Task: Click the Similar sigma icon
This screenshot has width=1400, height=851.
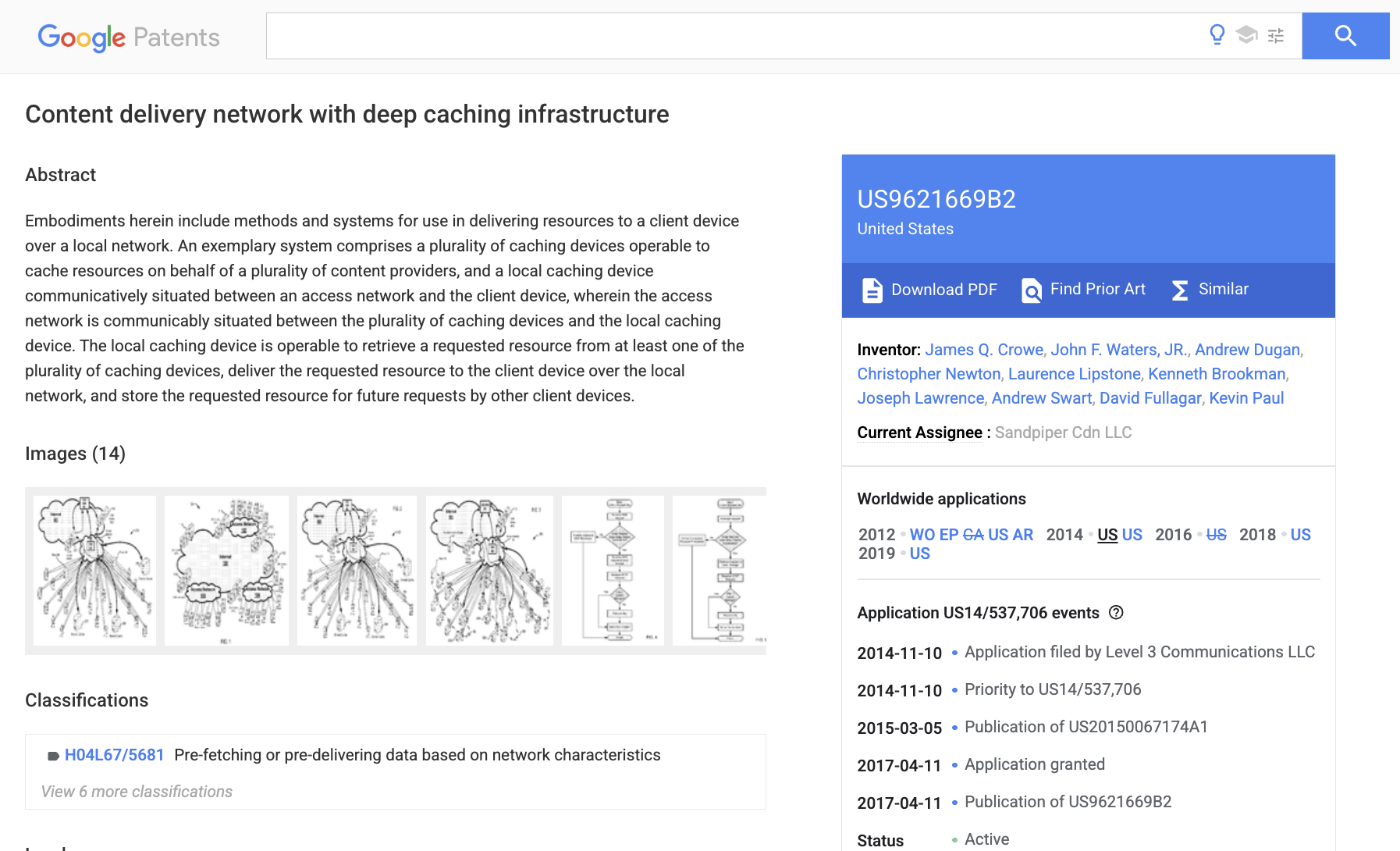Action: coord(1180,290)
